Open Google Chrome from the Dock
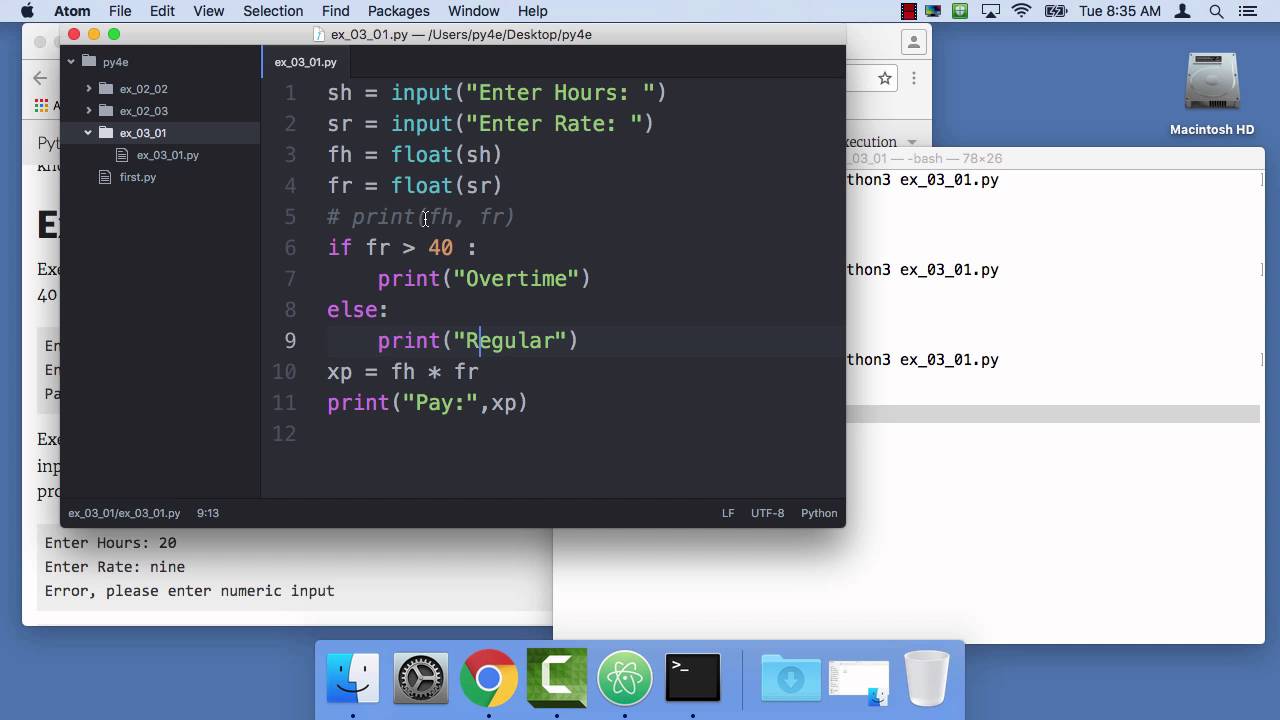Viewport: 1280px width, 720px height. [x=489, y=679]
